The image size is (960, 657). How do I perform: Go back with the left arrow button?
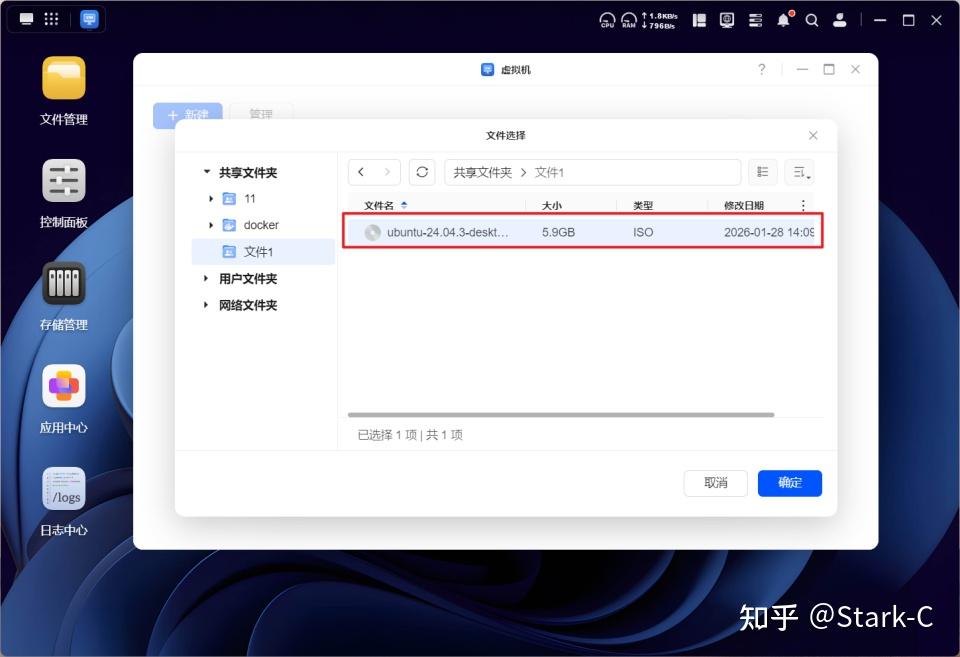coord(361,172)
